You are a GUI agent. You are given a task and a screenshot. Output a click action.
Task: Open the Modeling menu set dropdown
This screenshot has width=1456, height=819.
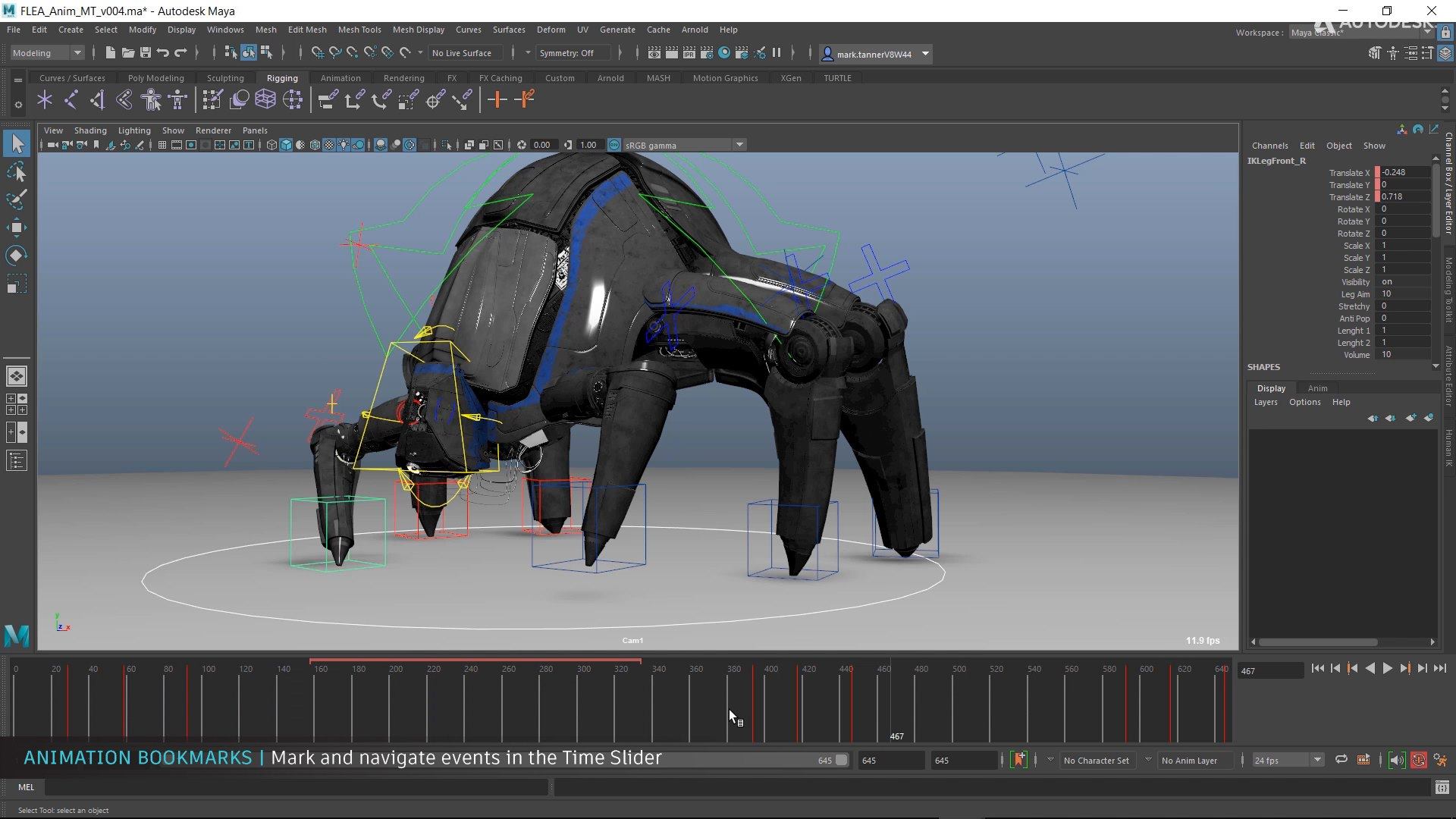[46, 53]
